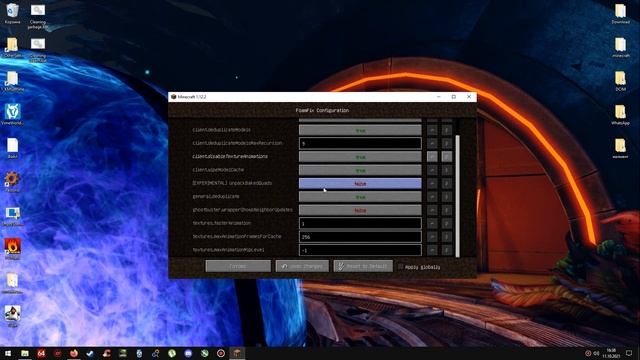Open the Recycle Bin desktop icon

(x=12, y=13)
